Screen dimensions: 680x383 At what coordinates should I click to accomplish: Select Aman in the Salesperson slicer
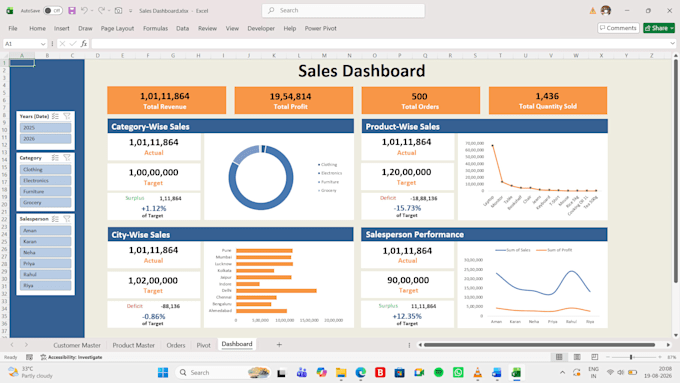(45, 231)
